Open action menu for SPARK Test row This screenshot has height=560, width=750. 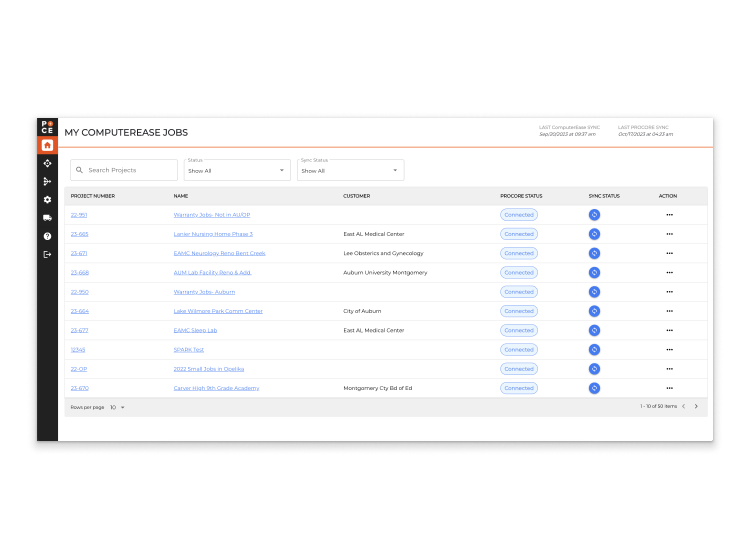[x=669, y=350]
